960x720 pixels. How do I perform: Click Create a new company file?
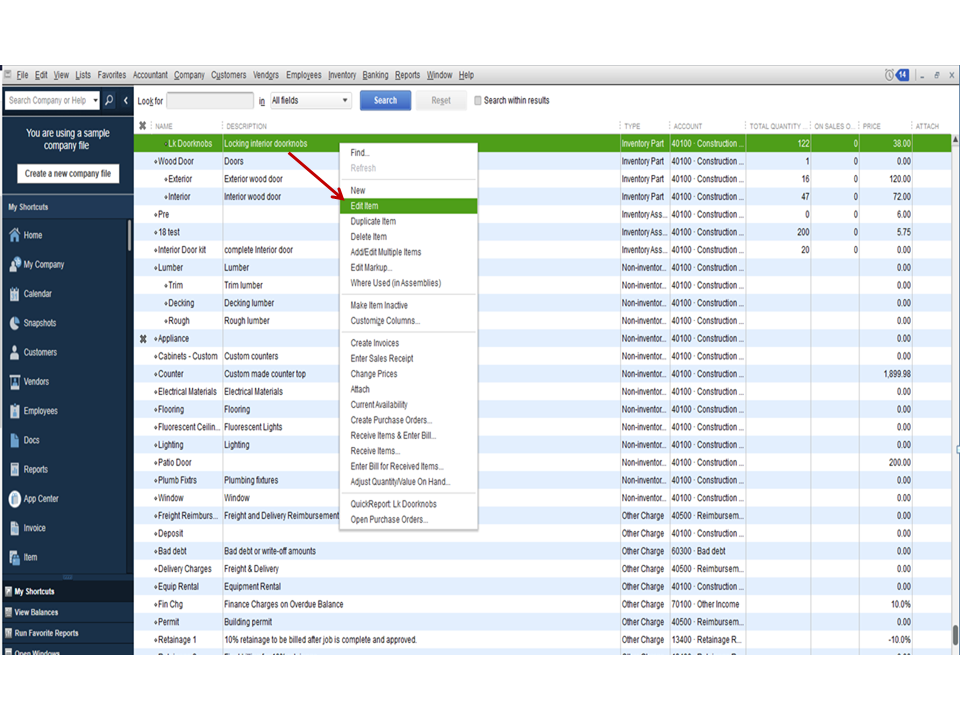(x=67, y=173)
